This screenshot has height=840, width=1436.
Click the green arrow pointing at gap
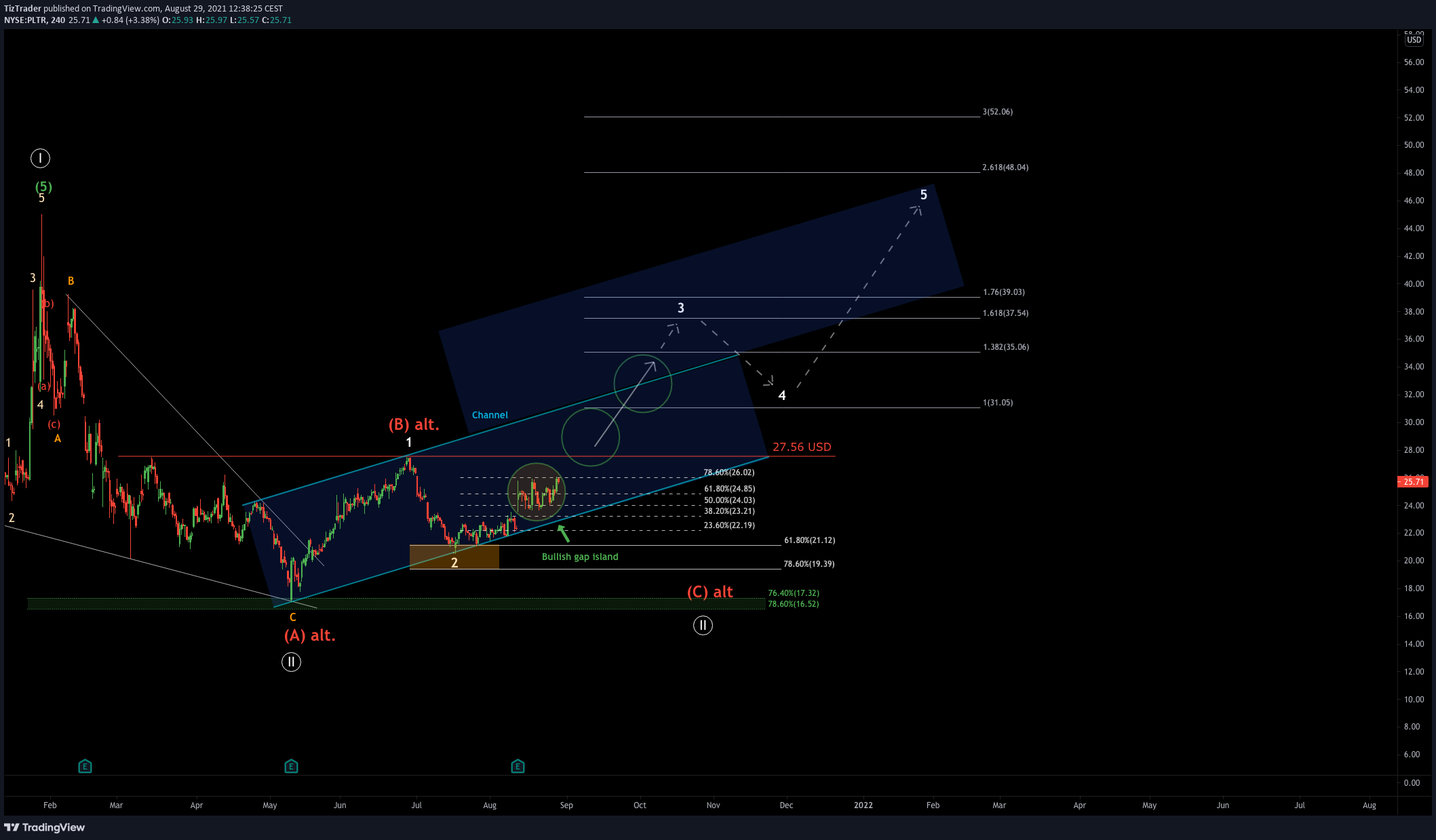[563, 533]
